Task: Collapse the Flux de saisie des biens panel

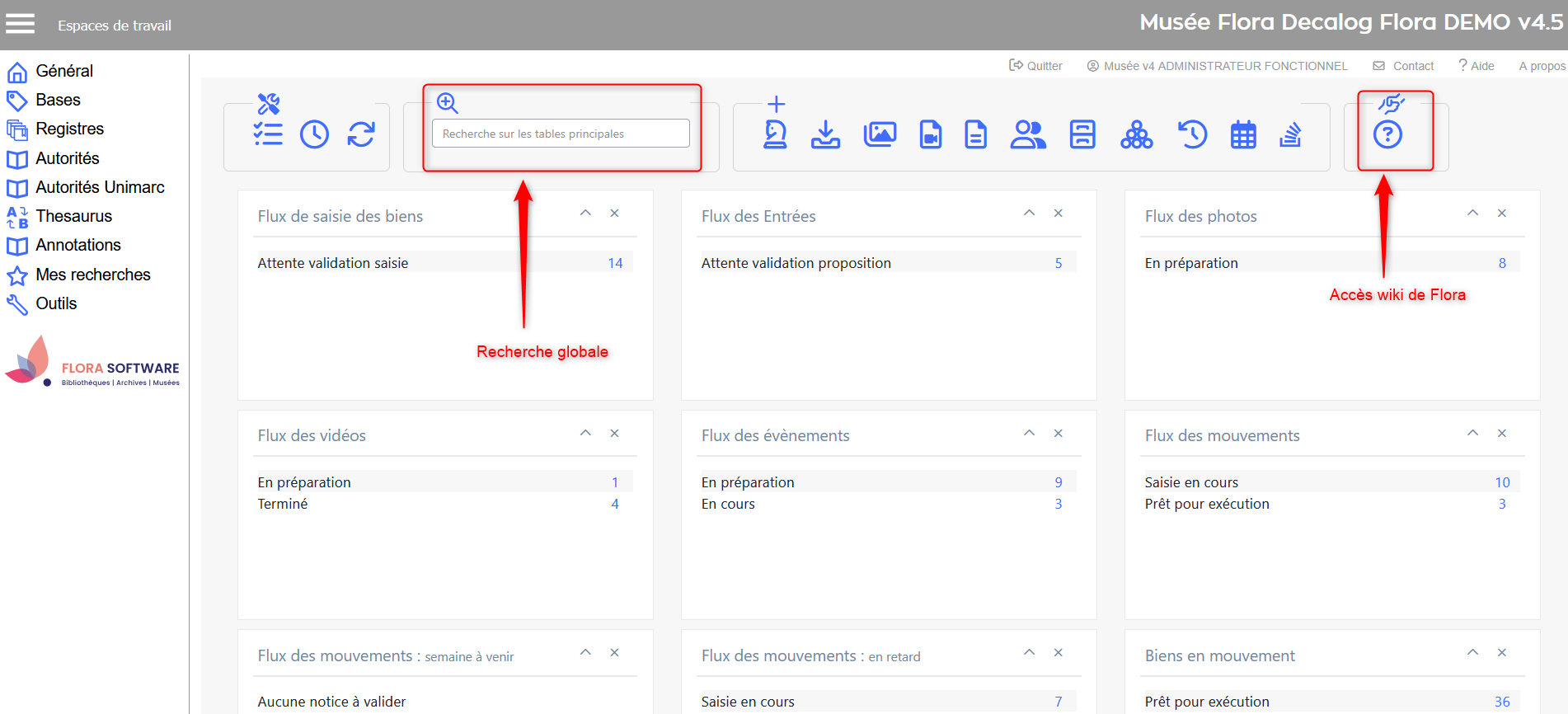Action: click(x=585, y=213)
